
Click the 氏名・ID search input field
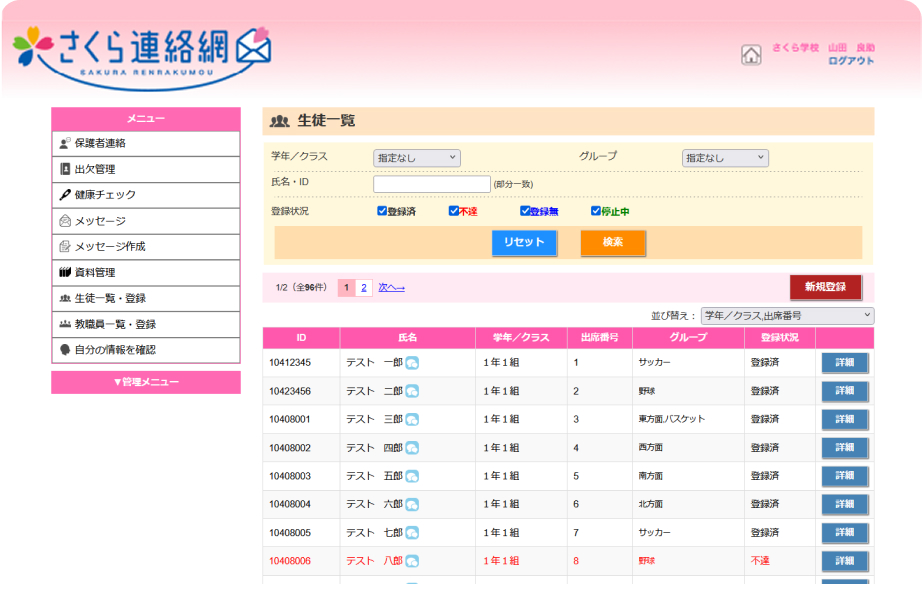(x=432, y=184)
